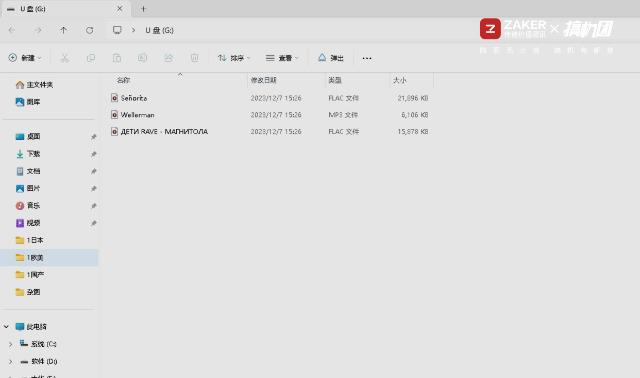640x378 pixels.
Task: Open the 1日本 folder in sidebar
Action: point(29,240)
